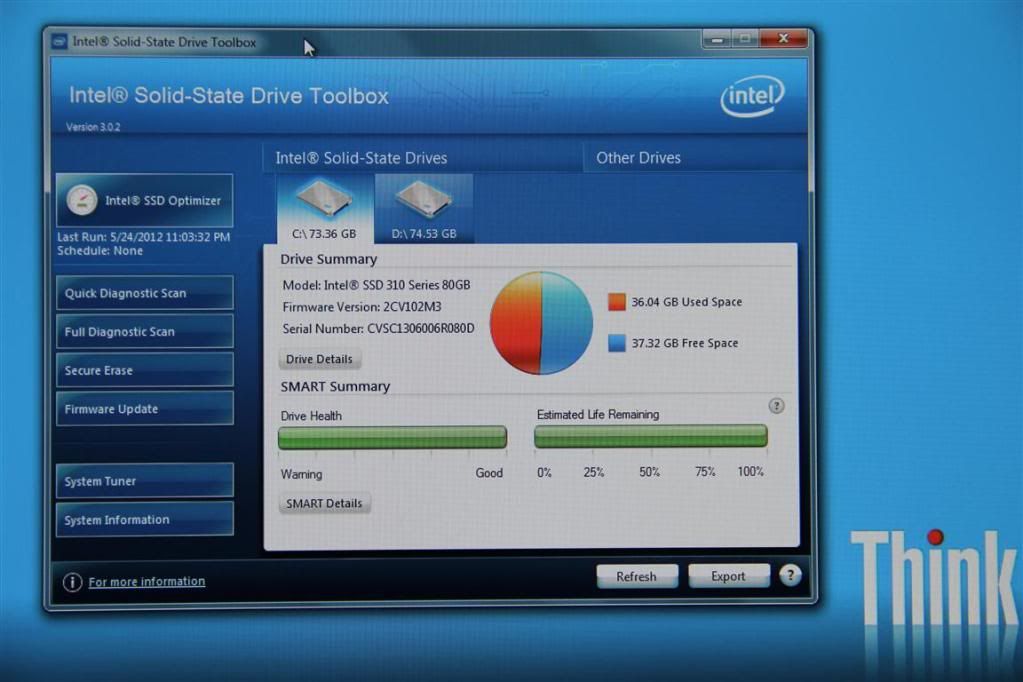The image size is (1023, 682).
Task: Open the Secure Erase option
Action: pyautogui.click(x=145, y=370)
